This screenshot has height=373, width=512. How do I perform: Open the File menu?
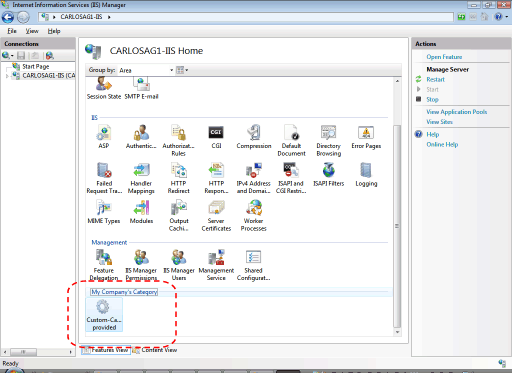12,31
